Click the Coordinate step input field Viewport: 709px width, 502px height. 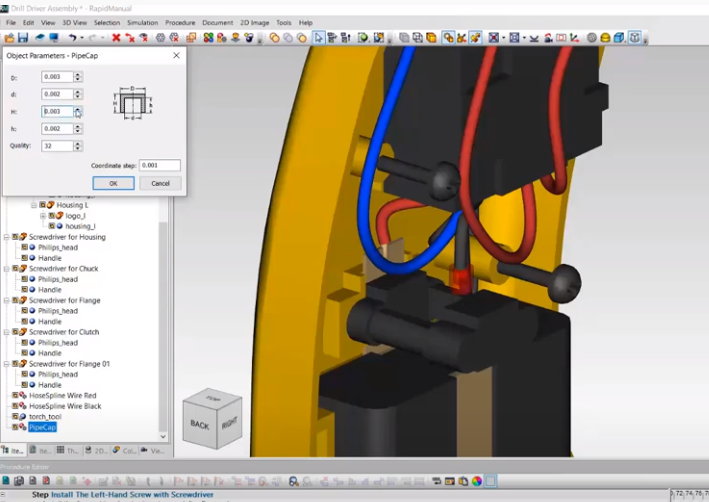pyautogui.click(x=160, y=165)
